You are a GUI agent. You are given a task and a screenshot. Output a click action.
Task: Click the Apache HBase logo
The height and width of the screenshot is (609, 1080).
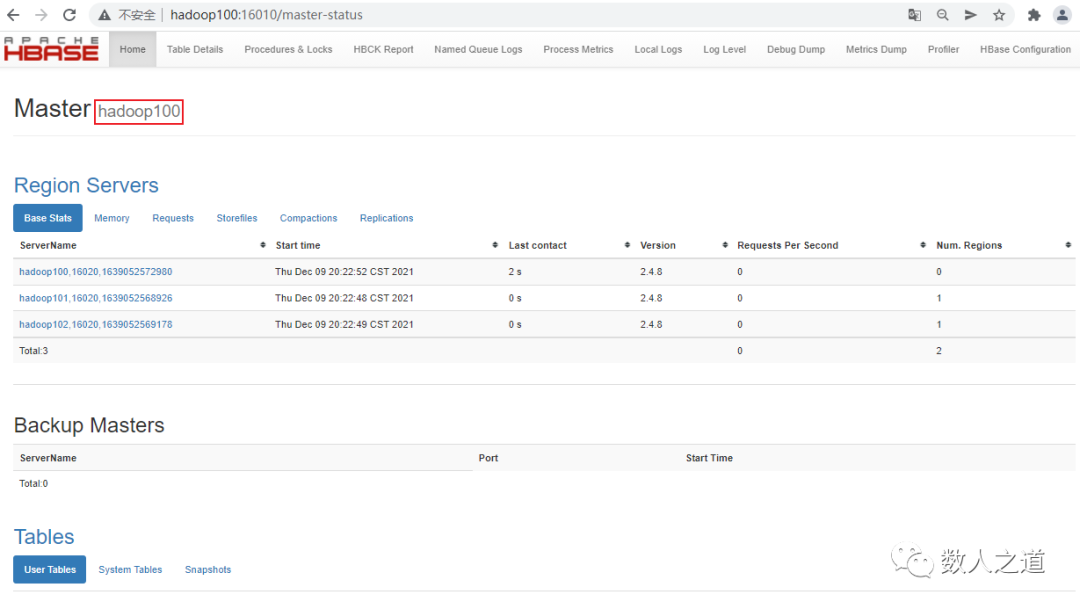click(52, 49)
